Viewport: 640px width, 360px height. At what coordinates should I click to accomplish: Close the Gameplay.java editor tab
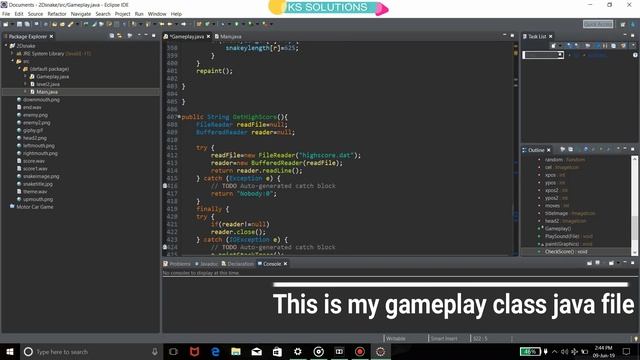click(208, 36)
